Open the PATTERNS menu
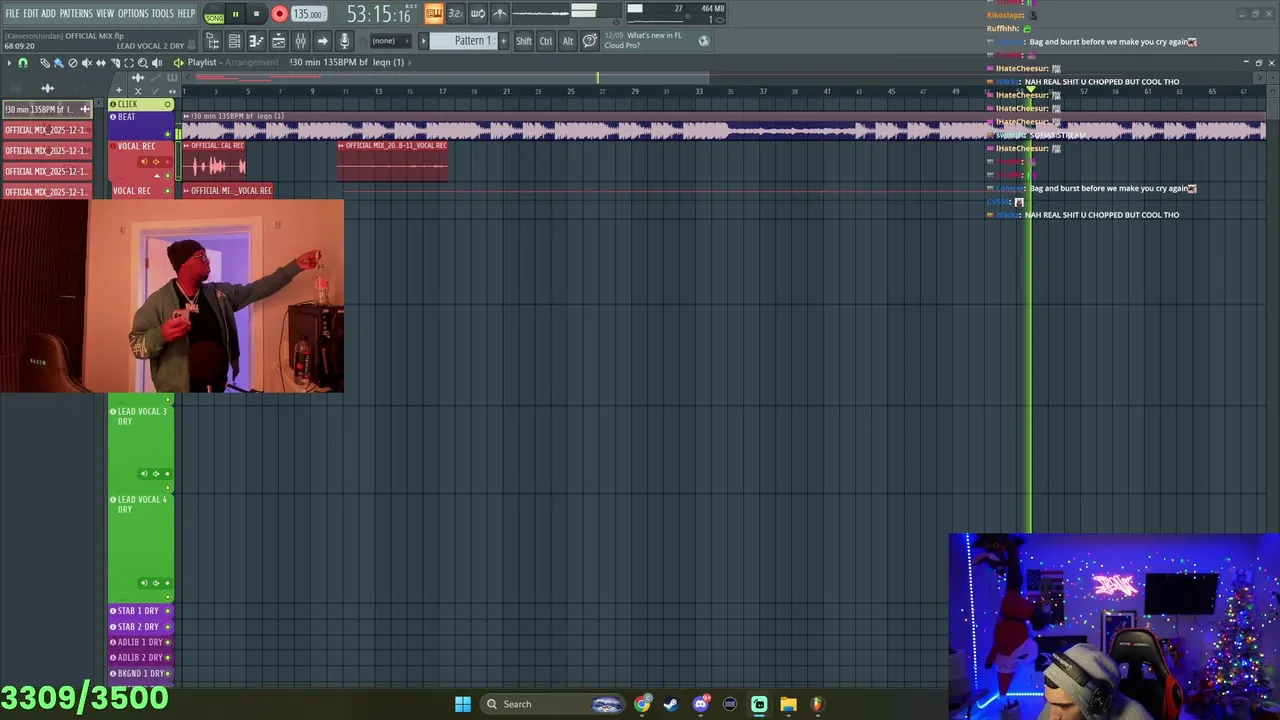Image resolution: width=1280 pixels, height=720 pixels. (76, 13)
